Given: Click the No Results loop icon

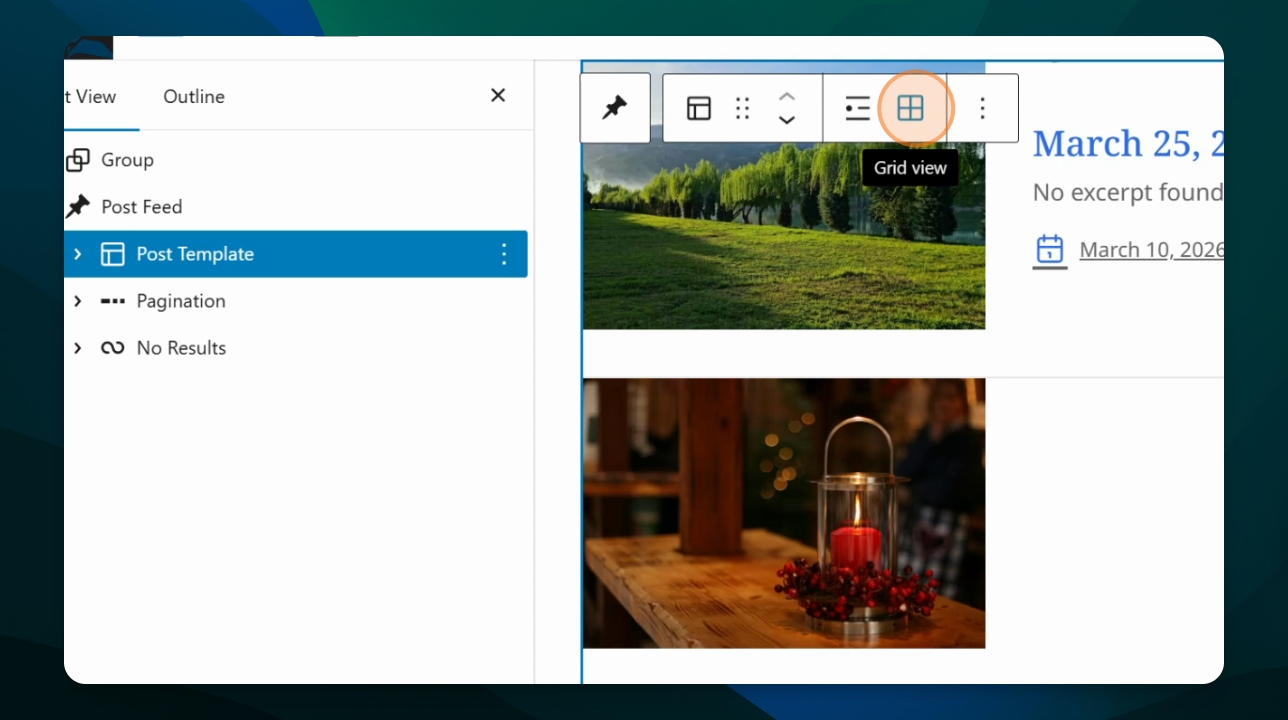Looking at the screenshot, I should point(112,348).
